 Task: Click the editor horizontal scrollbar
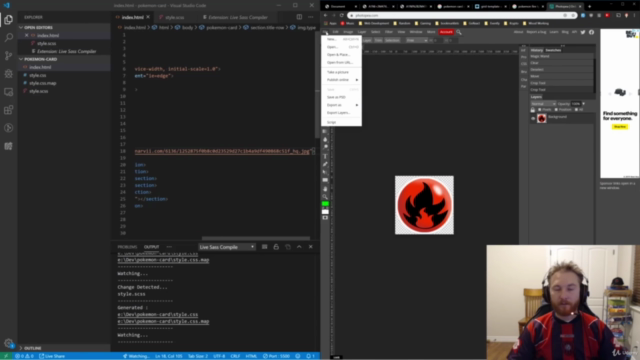point(256,238)
